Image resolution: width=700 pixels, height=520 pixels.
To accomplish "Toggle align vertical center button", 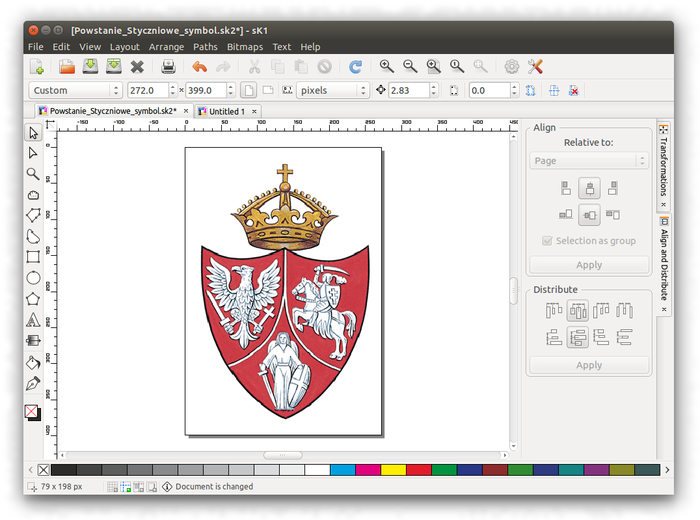I will tap(589, 213).
